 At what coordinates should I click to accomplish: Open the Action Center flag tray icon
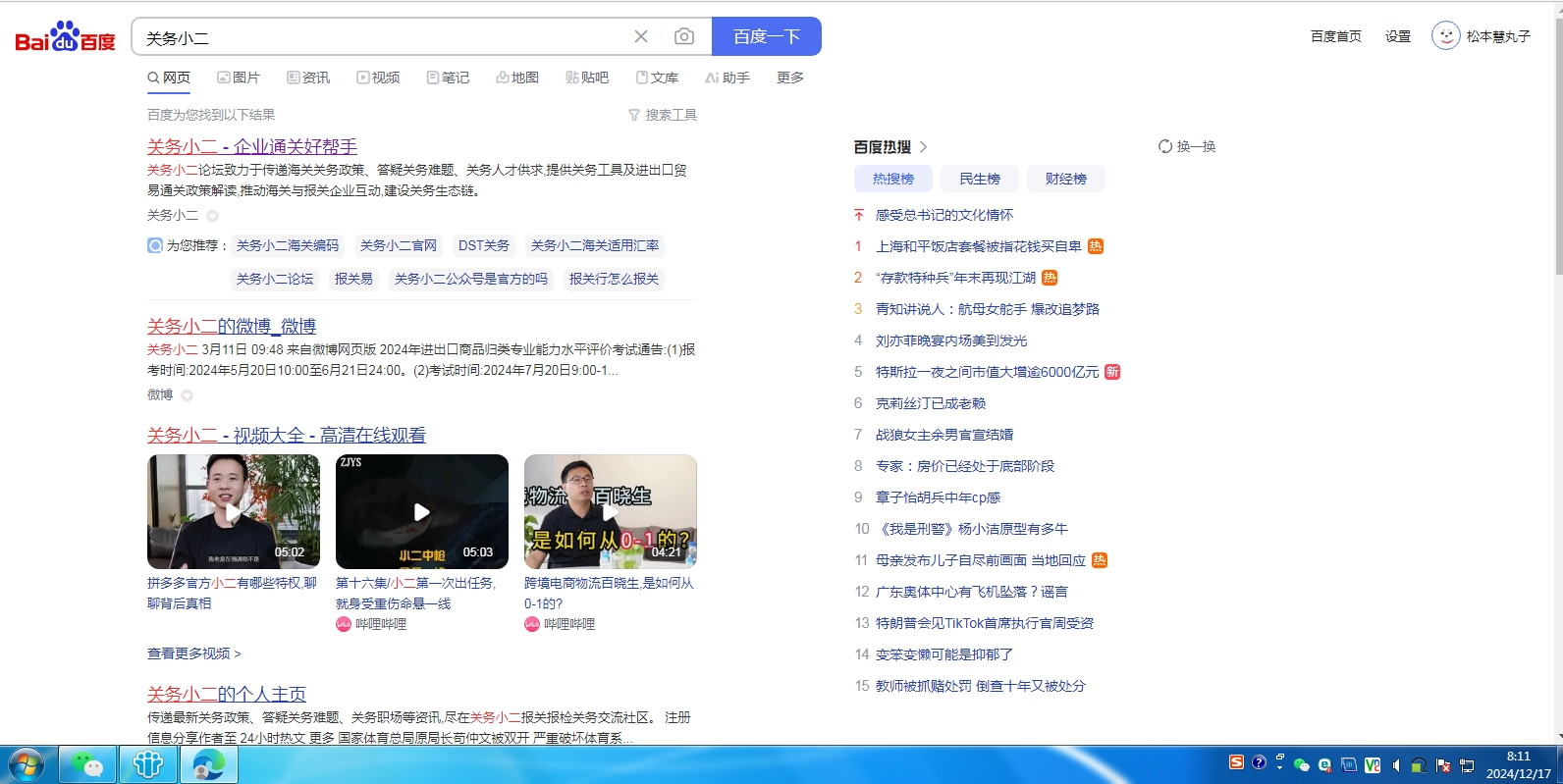click(1443, 765)
